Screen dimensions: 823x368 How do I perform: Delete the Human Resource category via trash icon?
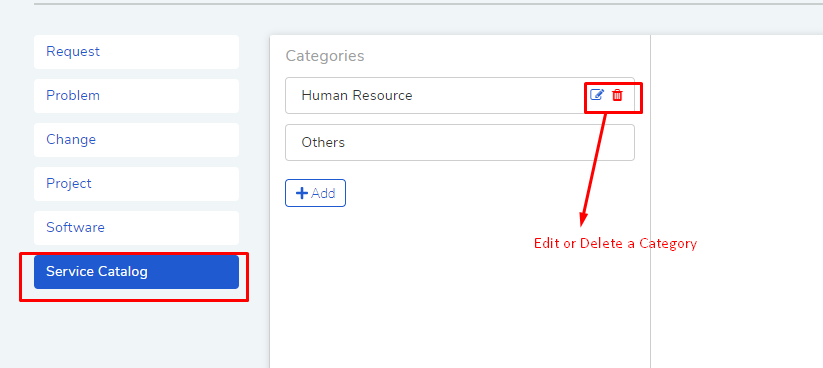click(x=618, y=95)
